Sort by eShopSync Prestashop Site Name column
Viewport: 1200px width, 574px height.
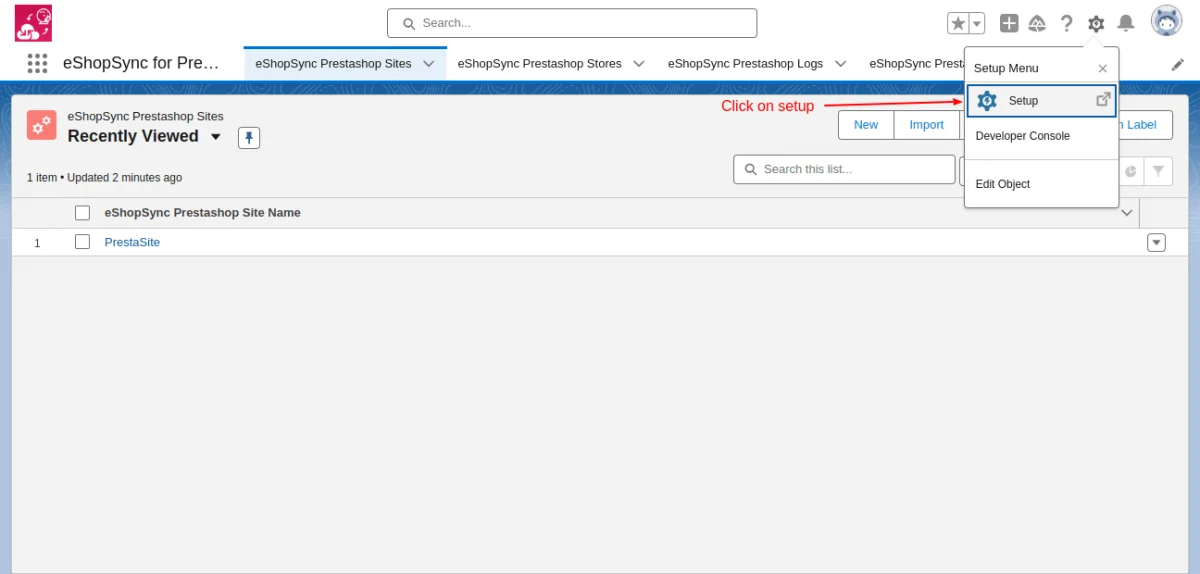[202, 213]
